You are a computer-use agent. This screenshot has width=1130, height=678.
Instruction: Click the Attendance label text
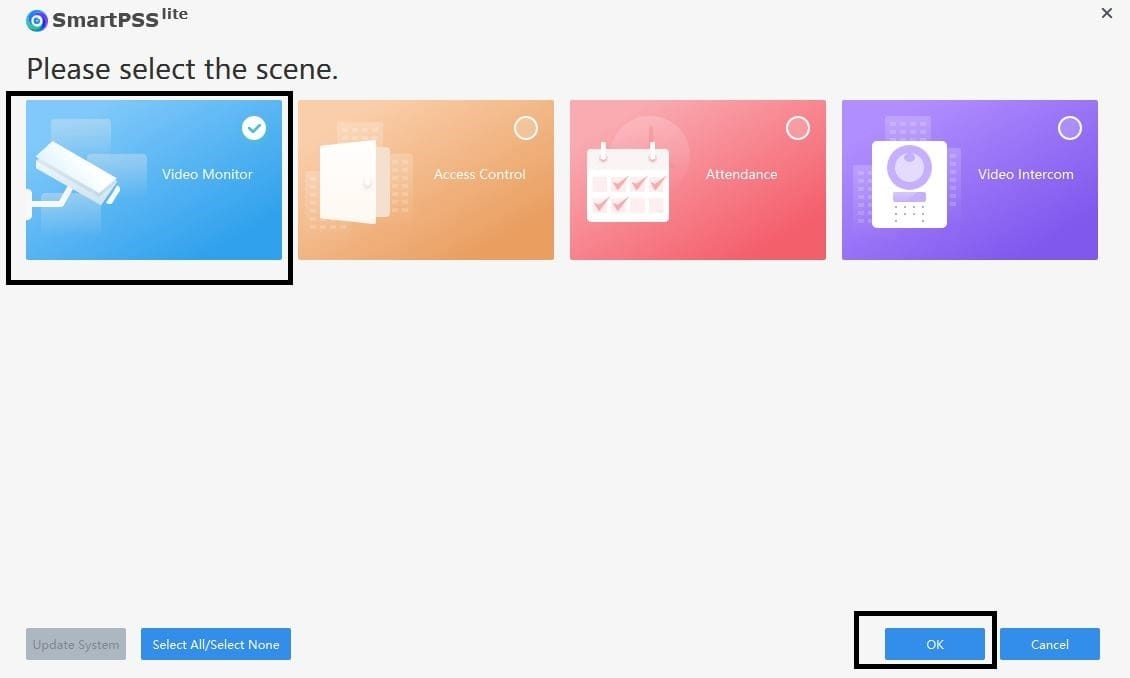(741, 174)
